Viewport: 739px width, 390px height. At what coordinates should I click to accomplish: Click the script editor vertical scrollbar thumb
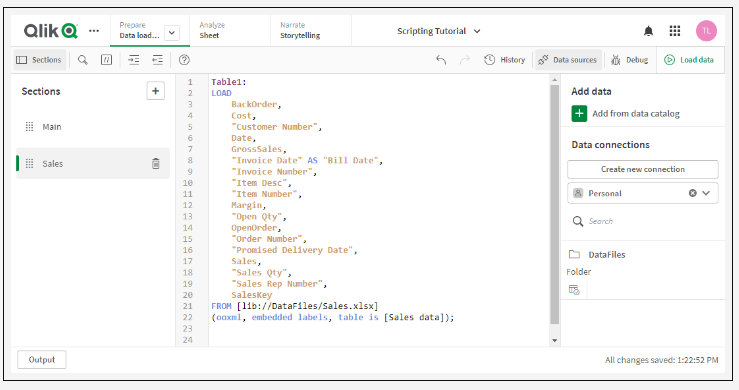click(554, 205)
